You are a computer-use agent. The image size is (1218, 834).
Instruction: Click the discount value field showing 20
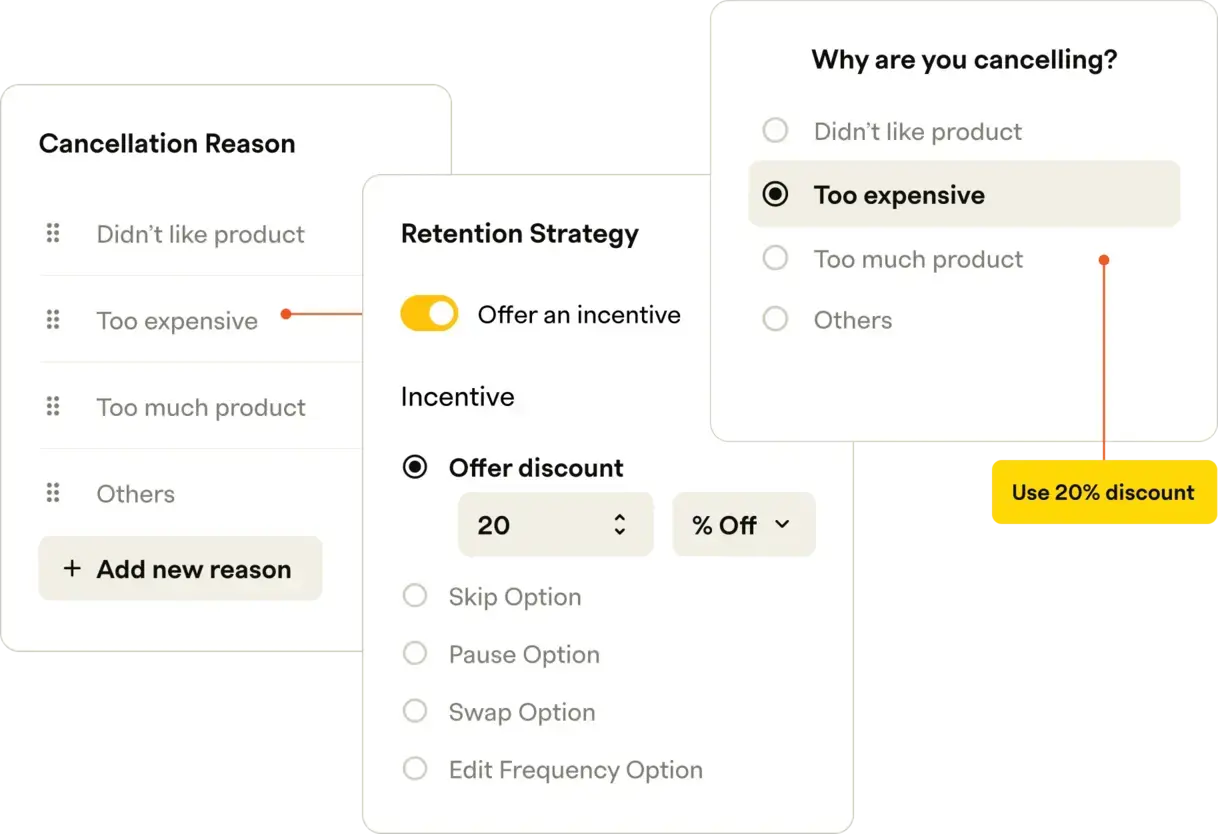click(x=530, y=525)
